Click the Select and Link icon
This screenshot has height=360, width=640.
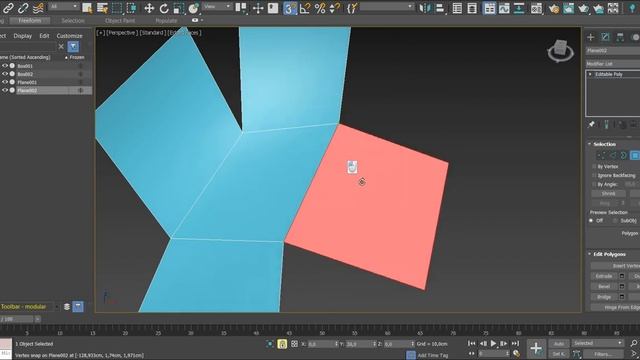8,8
